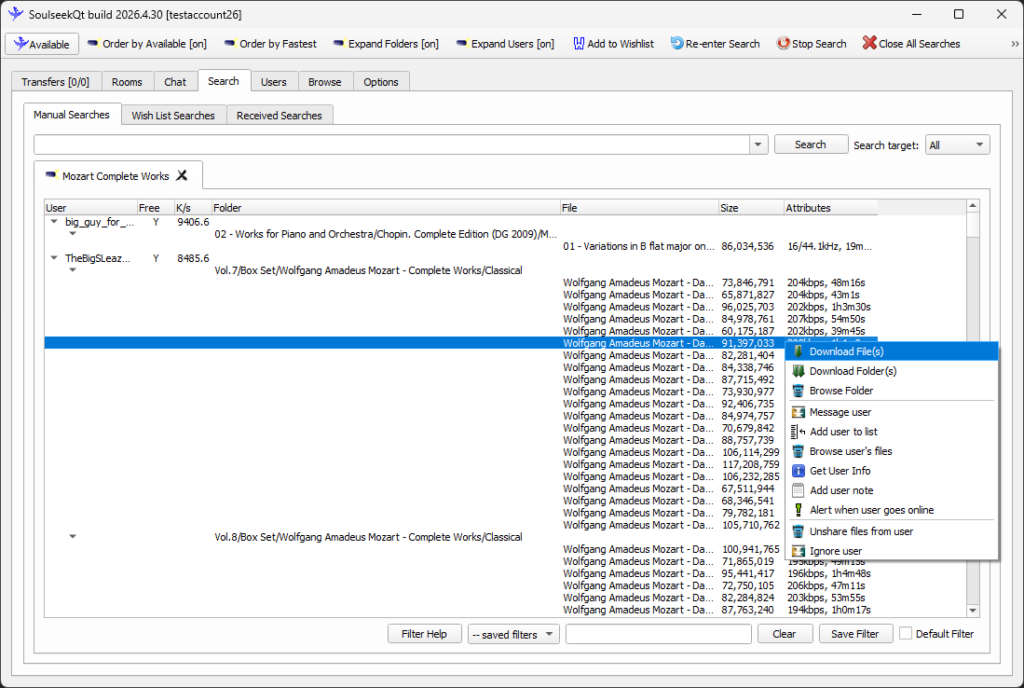1024x688 pixels.
Task: Toggle Order by Available option
Action: pyautogui.click(x=146, y=44)
